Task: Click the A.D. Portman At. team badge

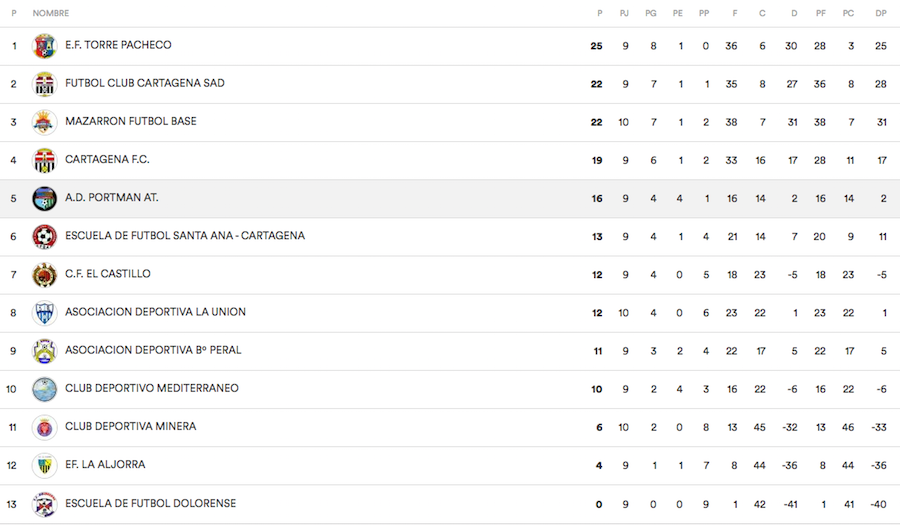Action: tap(44, 198)
